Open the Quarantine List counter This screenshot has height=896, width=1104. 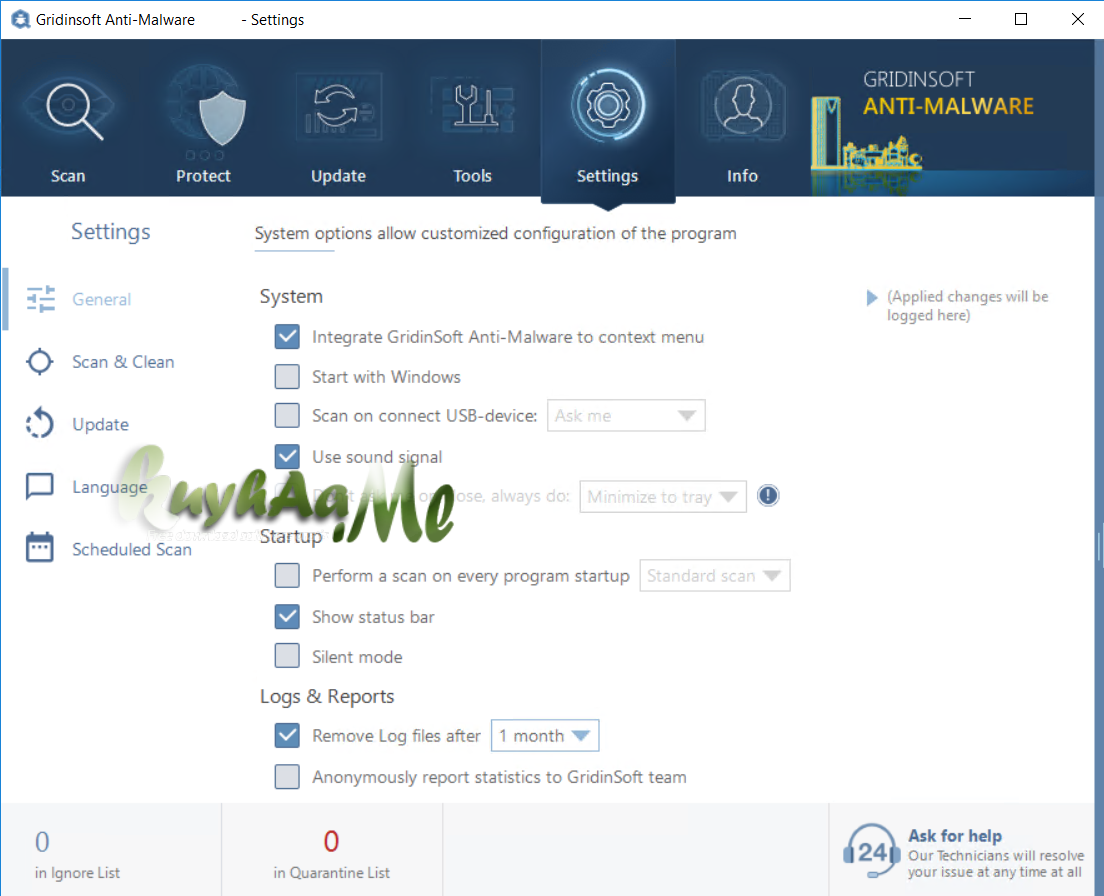pyautogui.click(x=331, y=841)
